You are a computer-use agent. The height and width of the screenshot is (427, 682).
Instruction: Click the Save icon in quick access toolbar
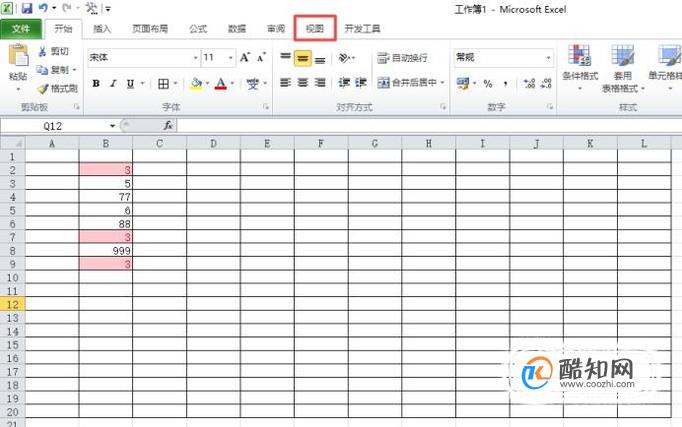[x=27, y=8]
